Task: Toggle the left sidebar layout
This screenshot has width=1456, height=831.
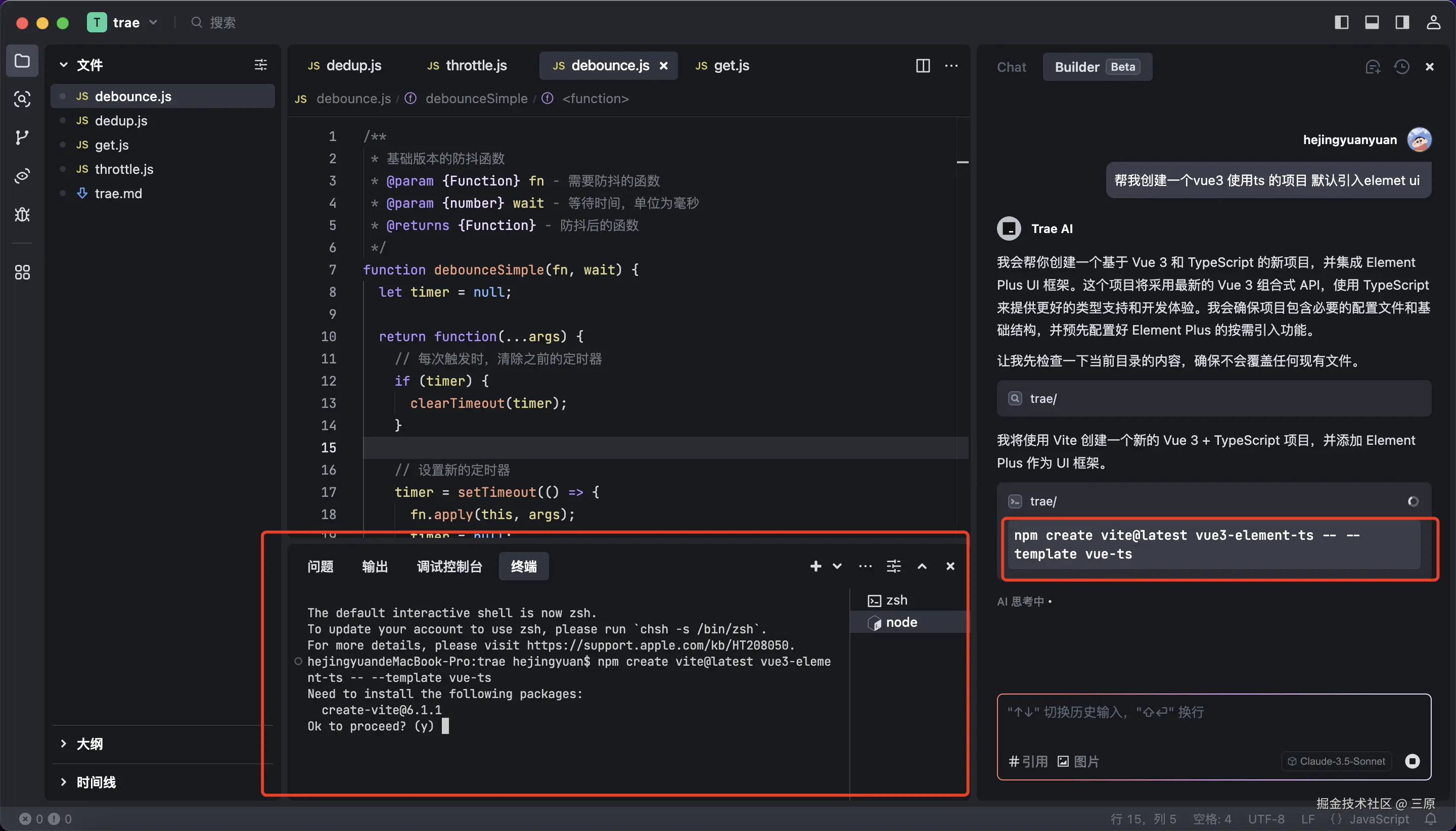Action: pos(1341,22)
